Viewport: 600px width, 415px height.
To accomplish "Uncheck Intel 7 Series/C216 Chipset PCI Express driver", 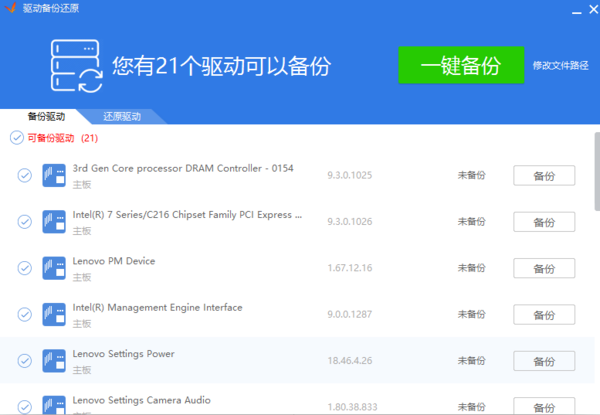I will pyautogui.click(x=25, y=222).
